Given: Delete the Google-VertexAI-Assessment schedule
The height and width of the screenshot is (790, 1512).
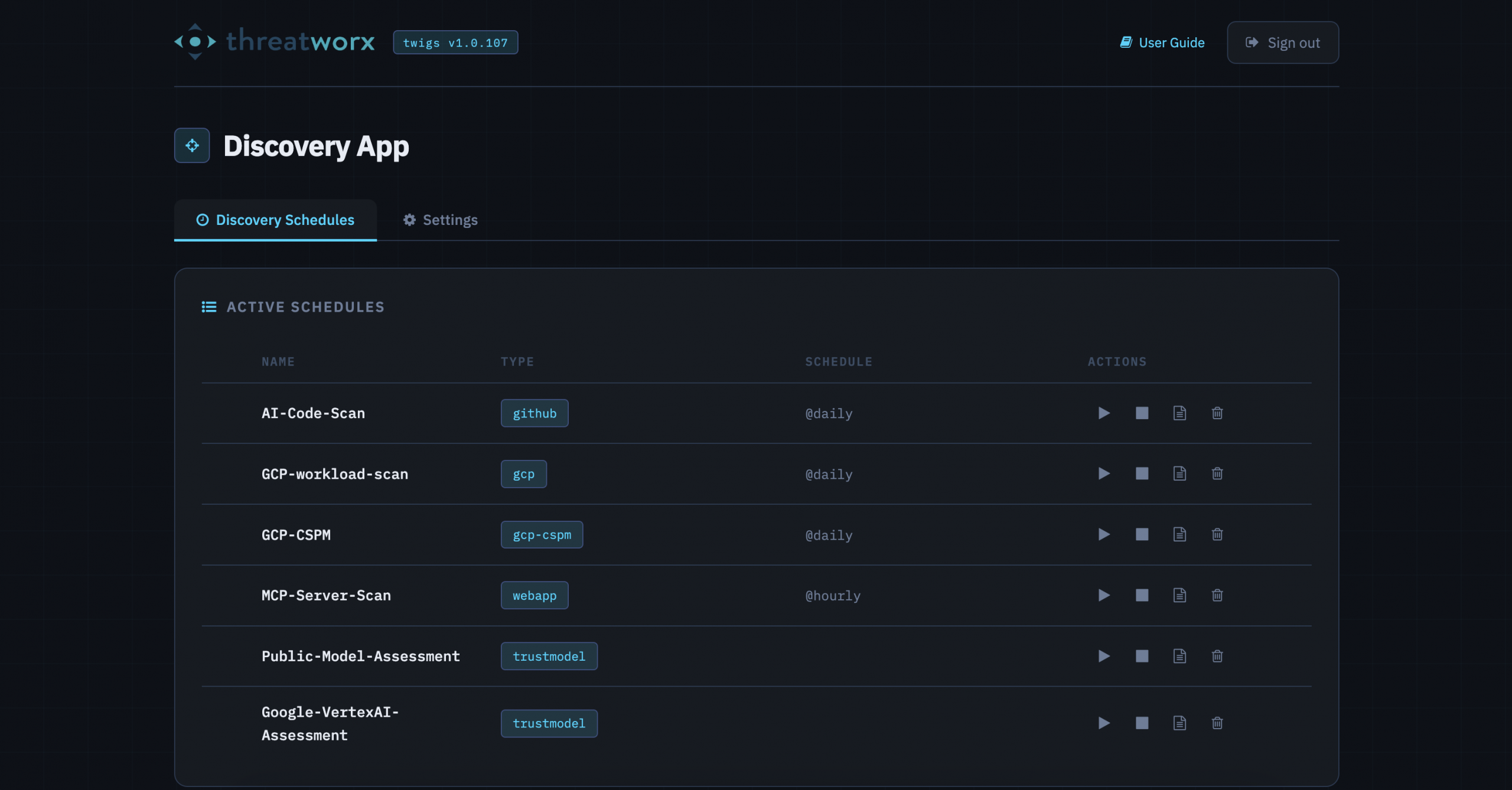Looking at the screenshot, I should (1217, 723).
